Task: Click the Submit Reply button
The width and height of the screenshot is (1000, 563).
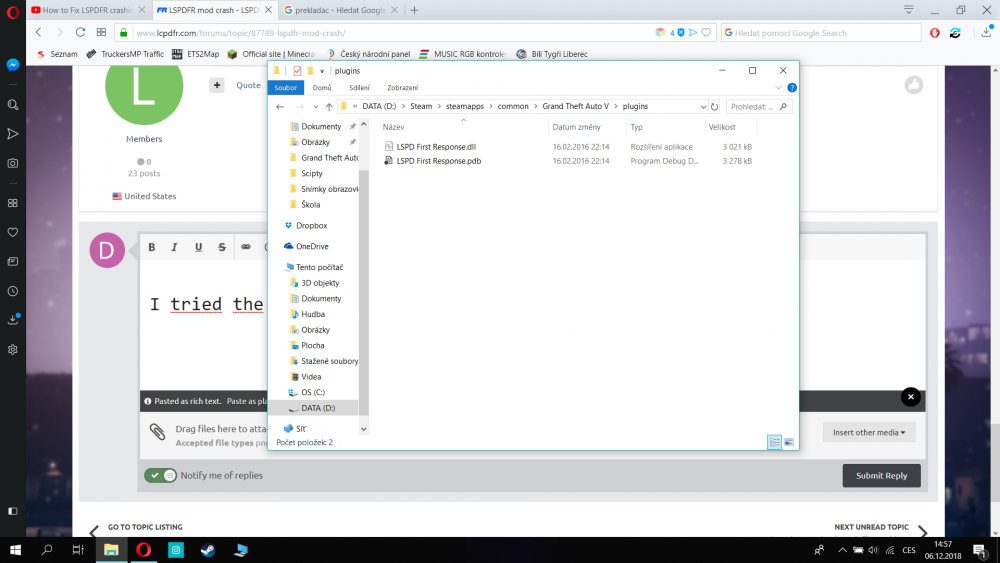Action: [881, 476]
